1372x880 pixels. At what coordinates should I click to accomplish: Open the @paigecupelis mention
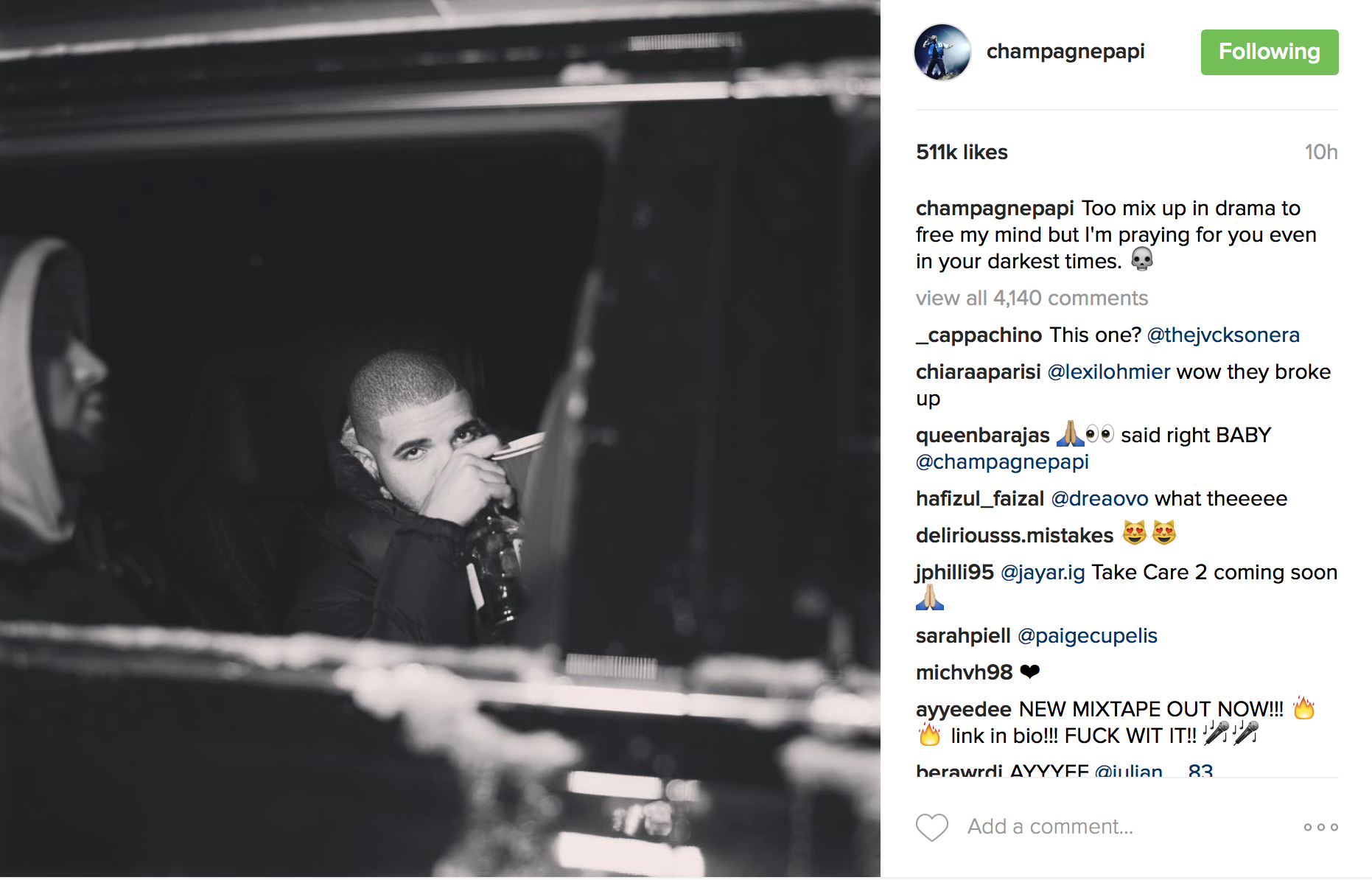click(x=1087, y=635)
